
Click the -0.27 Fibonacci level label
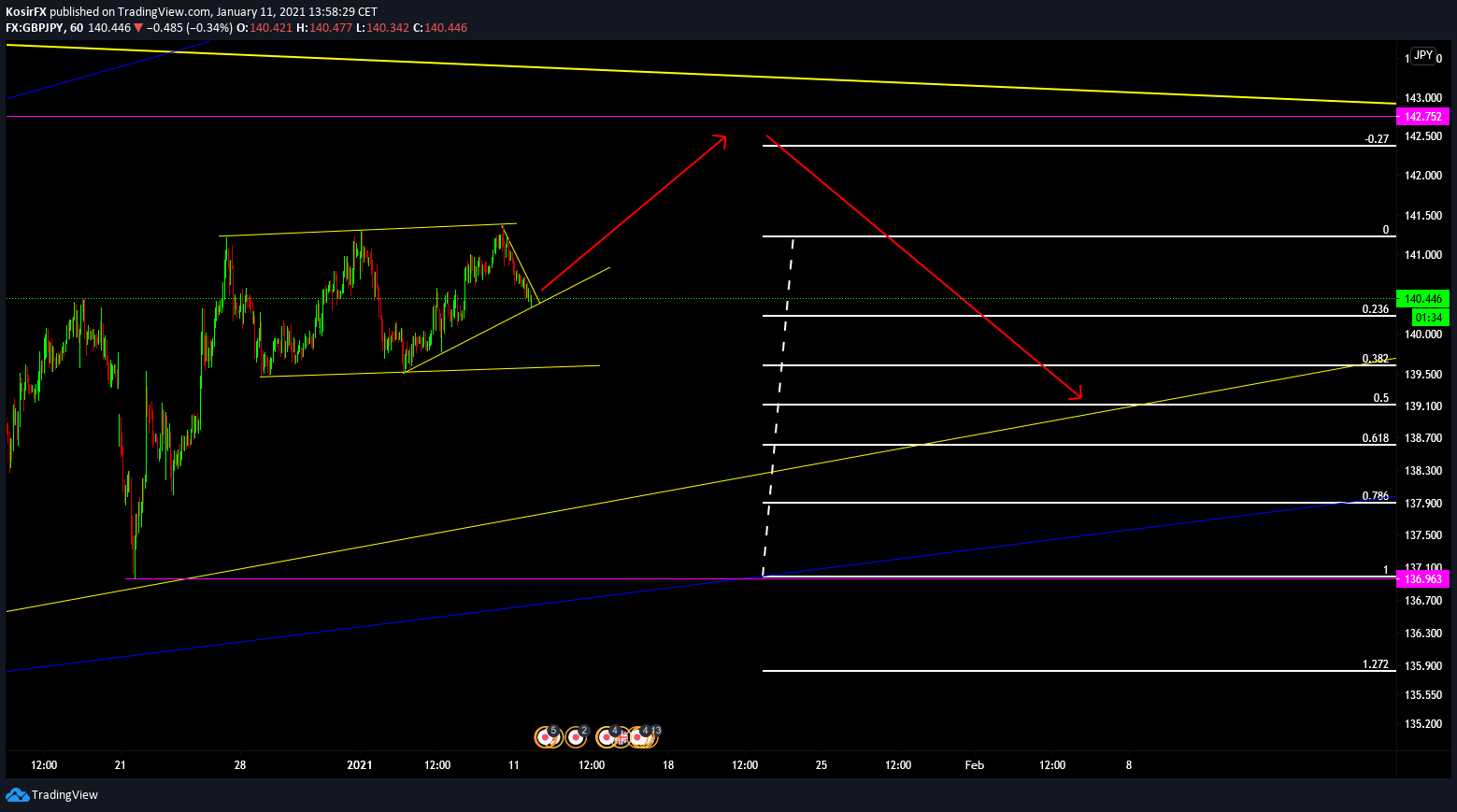click(x=1377, y=139)
